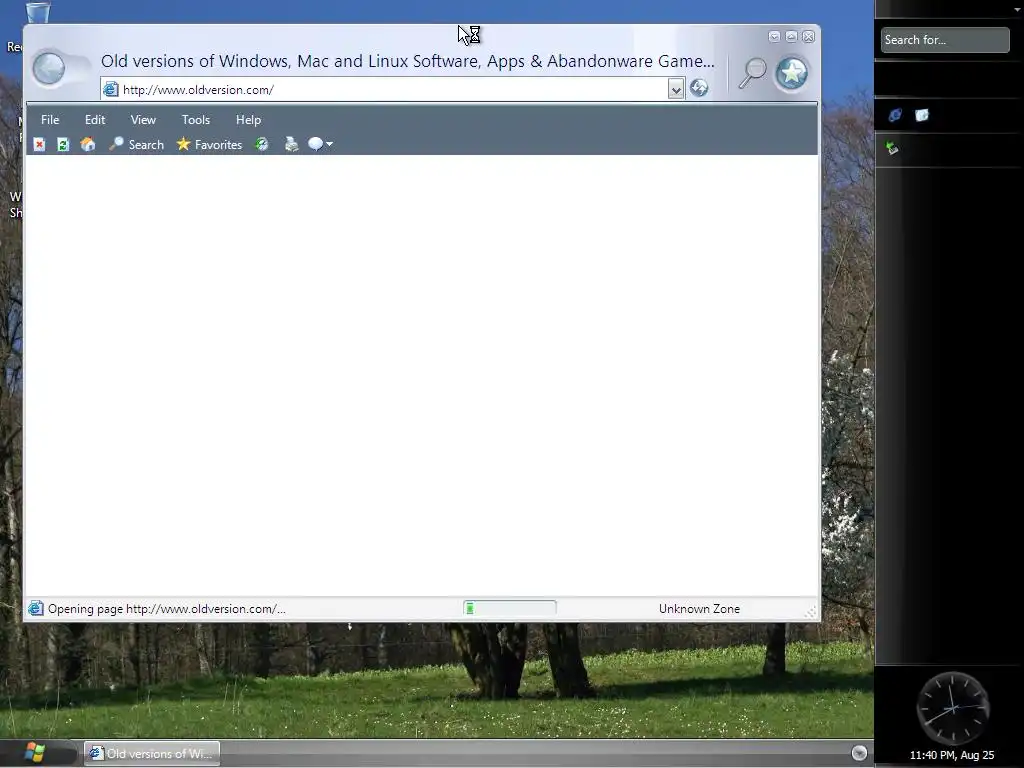Image resolution: width=1024 pixels, height=768 pixels.
Task: Open the Recycle Bin desktop icon
Action: (x=37, y=13)
